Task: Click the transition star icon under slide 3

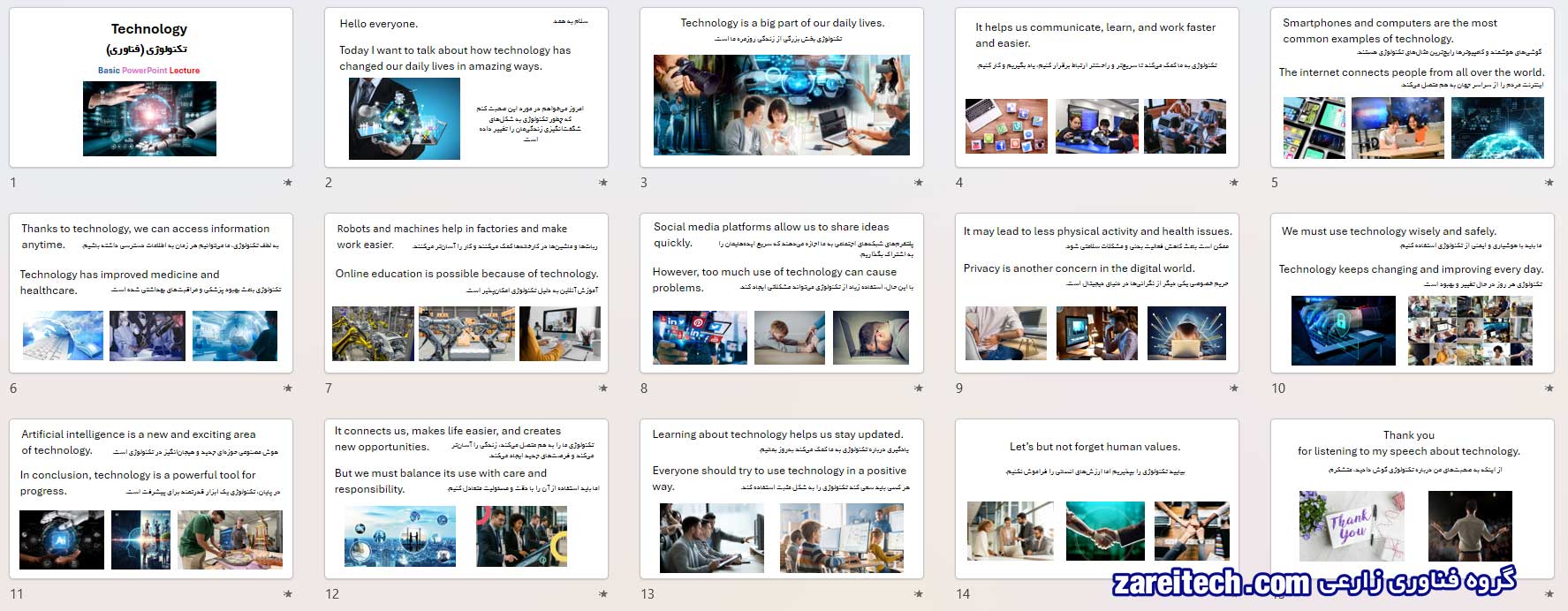Action: coord(919,183)
